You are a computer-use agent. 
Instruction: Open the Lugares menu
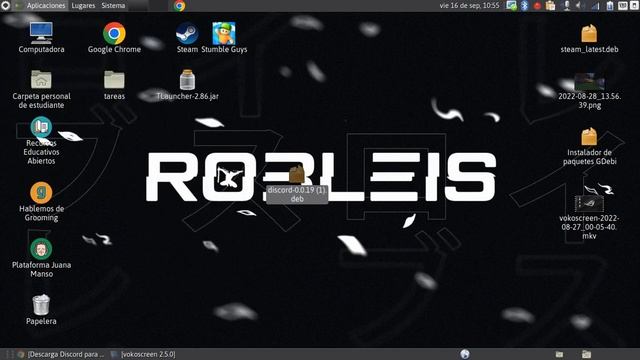coord(83,5)
